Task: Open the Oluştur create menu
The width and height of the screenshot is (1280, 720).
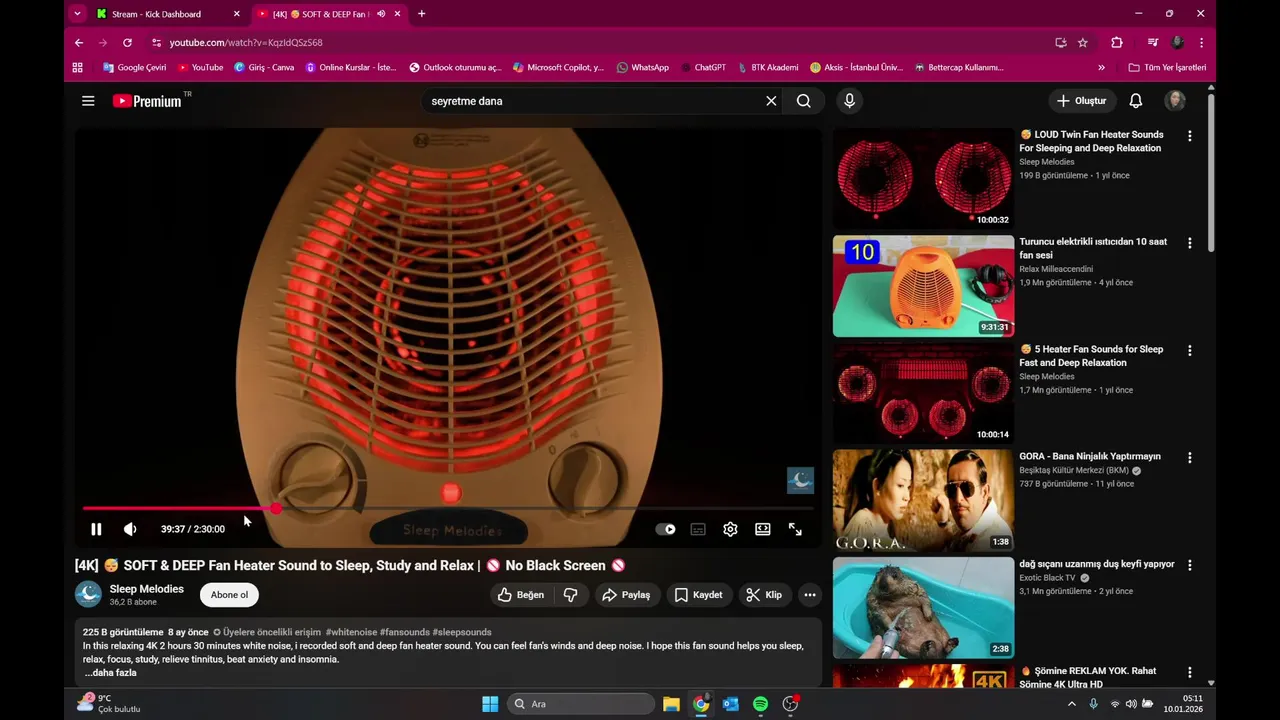Action: [1082, 101]
